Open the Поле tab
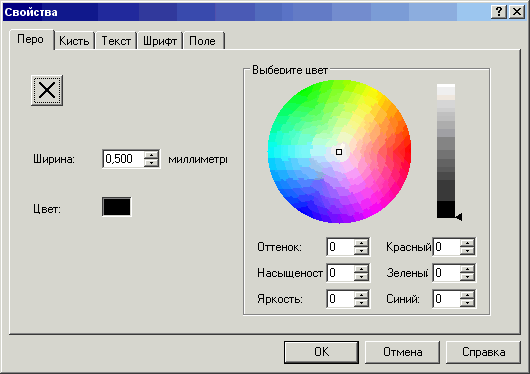This screenshot has width=530, height=374. 203,41
